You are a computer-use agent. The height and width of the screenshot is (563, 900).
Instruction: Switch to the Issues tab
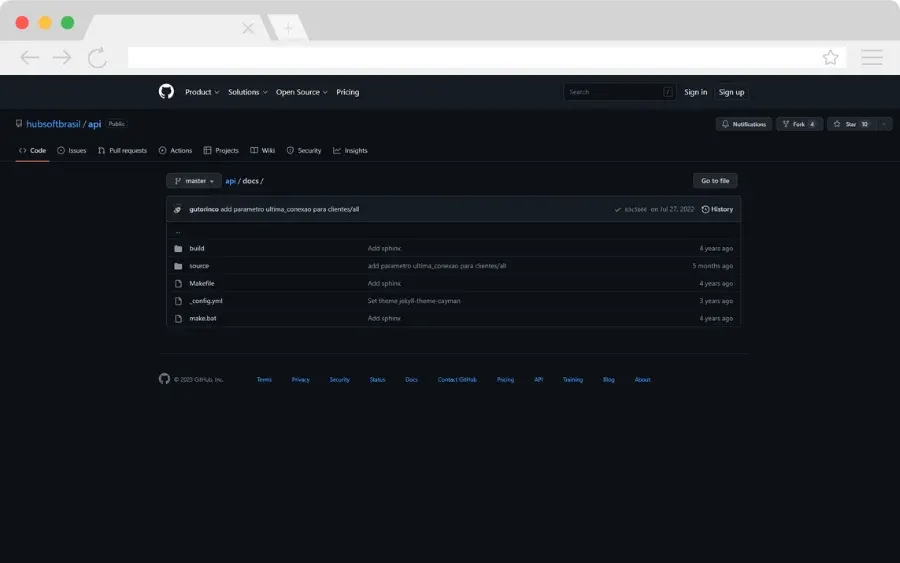click(72, 150)
